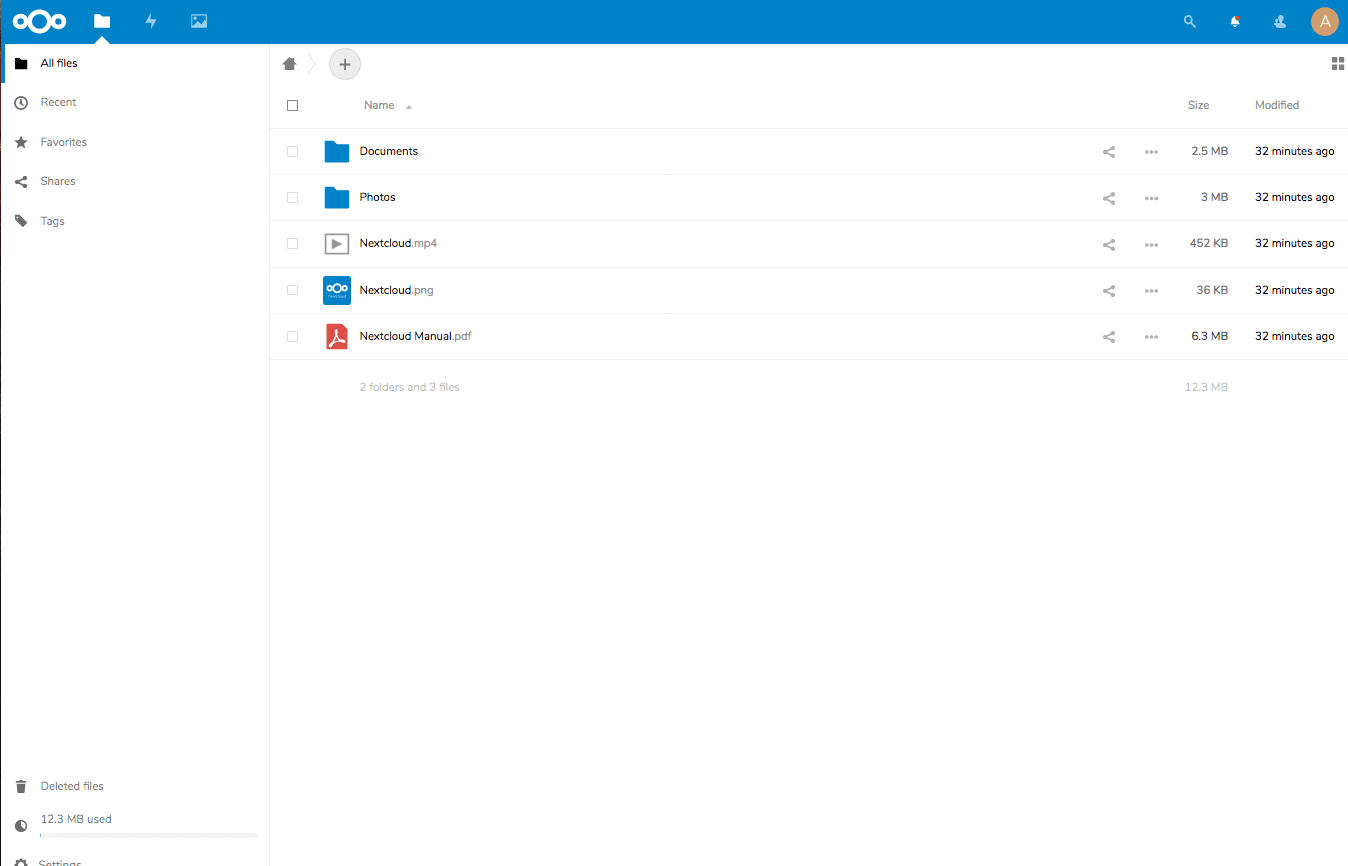The width and height of the screenshot is (1348, 866).
Task: Select all files checkbox in header
Action: [x=292, y=105]
